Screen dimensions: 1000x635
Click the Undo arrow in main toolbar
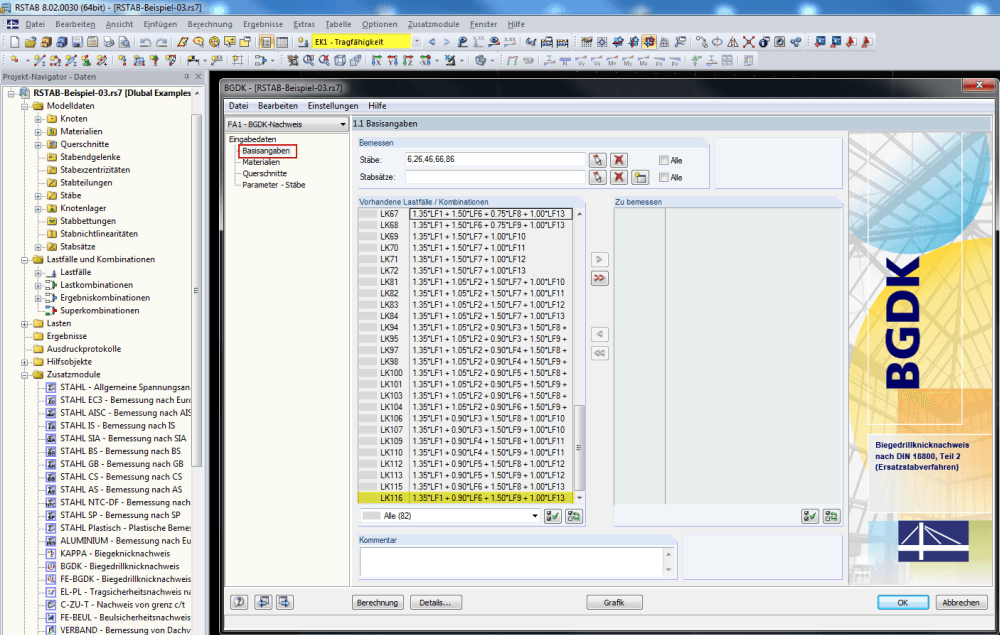pyautogui.click(x=145, y=42)
